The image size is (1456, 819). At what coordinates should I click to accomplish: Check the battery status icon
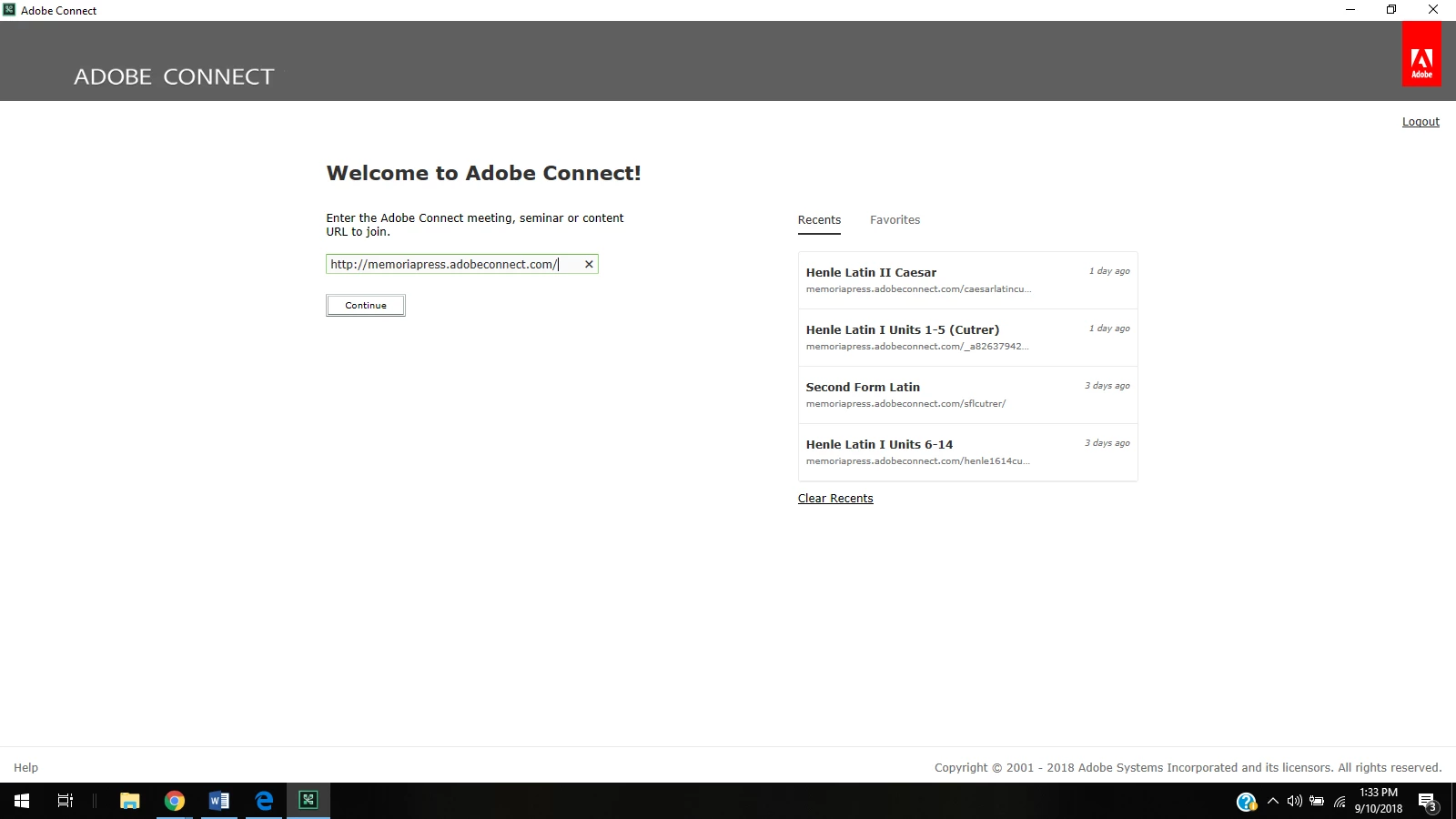click(1317, 801)
